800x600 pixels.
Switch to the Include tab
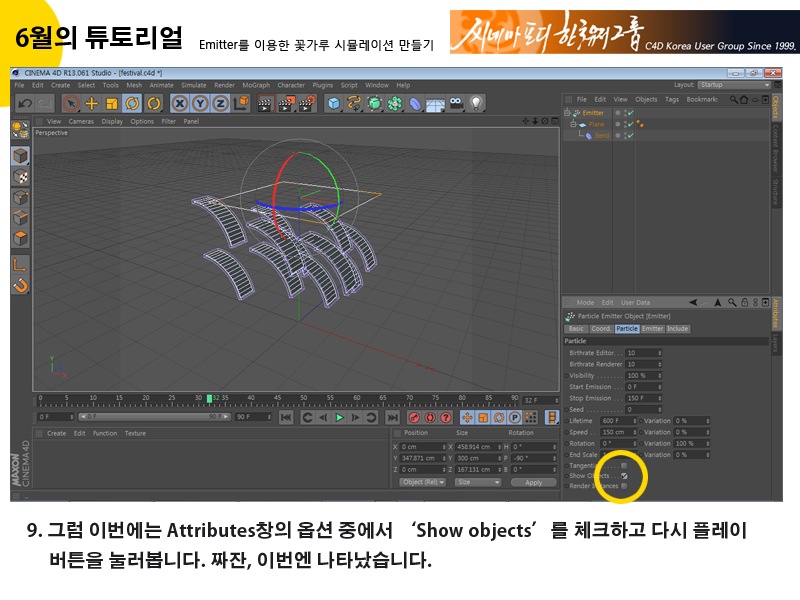tap(678, 329)
